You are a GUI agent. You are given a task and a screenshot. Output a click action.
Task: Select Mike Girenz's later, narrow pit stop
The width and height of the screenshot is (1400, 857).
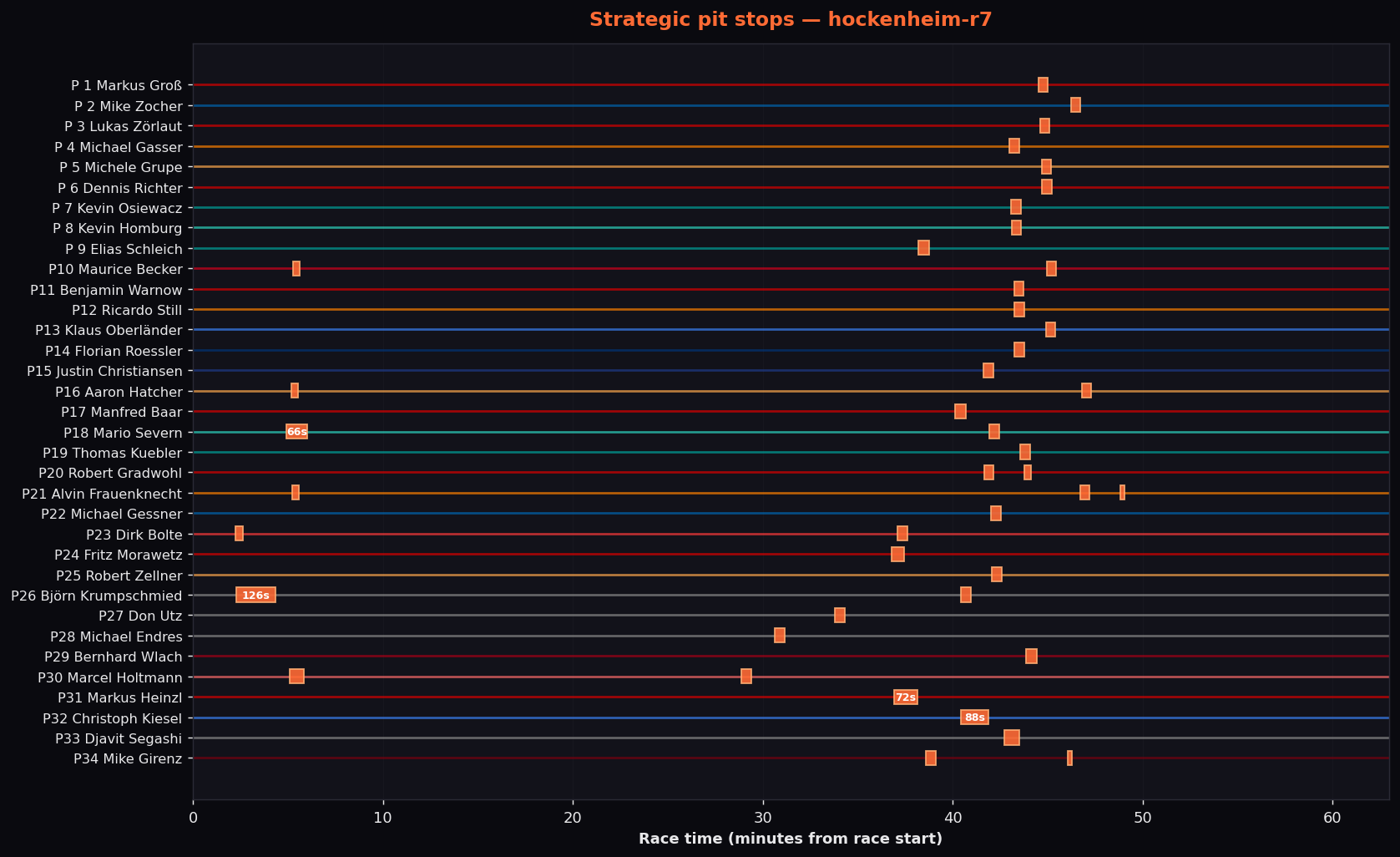tap(1069, 758)
